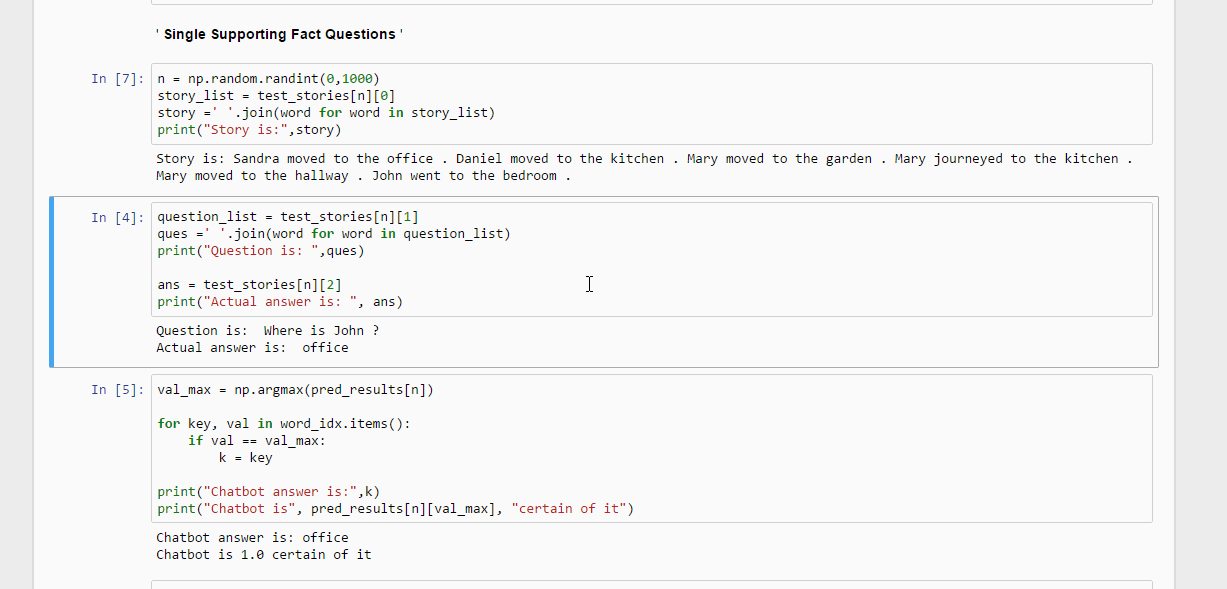Place cursor on print("Question is: ",ques) line
Screen dimensions: 1227x589
(x=261, y=251)
